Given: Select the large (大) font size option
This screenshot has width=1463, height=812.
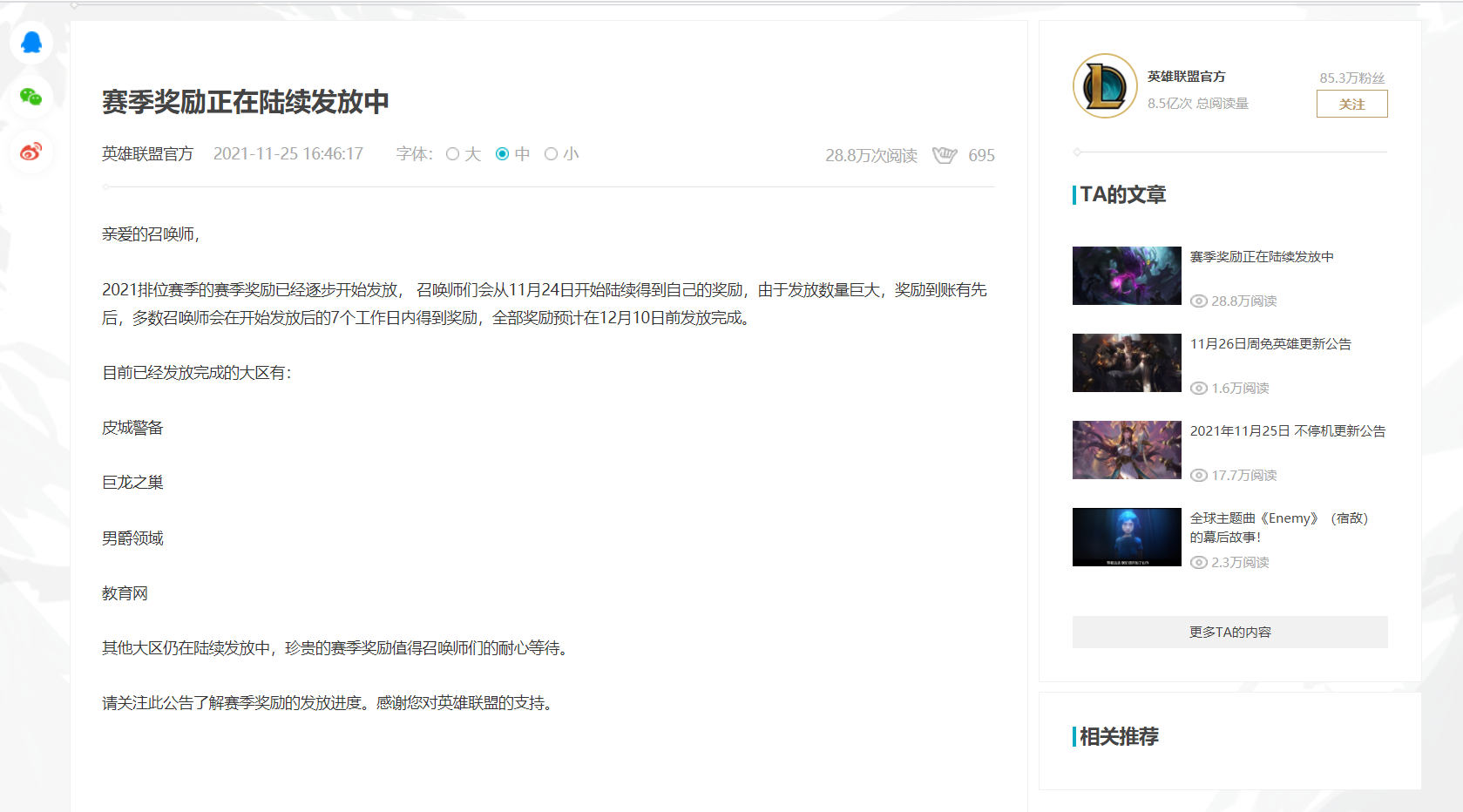Looking at the screenshot, I should pyautogui.click(x=453, y=154).
